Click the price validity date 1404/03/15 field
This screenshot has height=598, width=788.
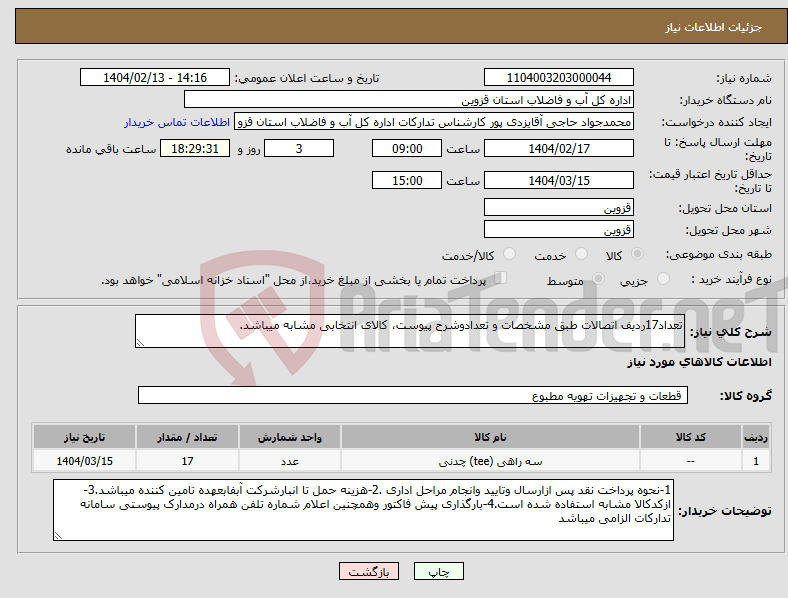[x=559, y=180]
